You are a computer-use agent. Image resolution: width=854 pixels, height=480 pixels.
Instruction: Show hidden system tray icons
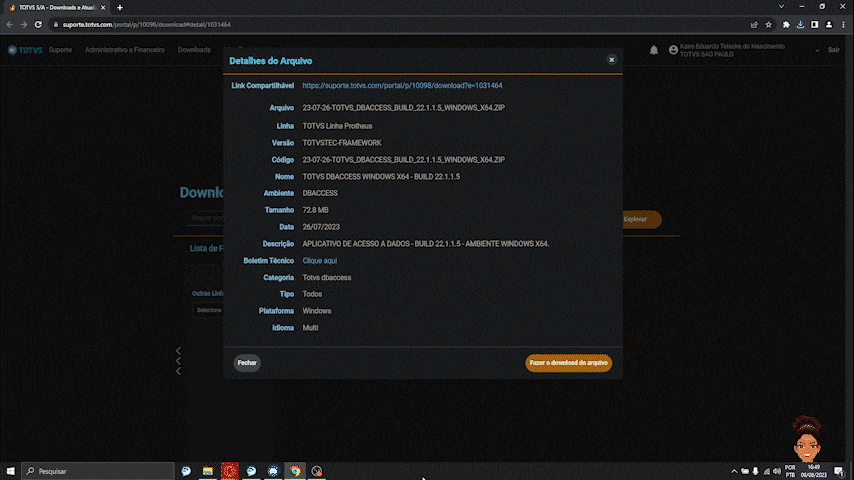[x=734, y=471]
